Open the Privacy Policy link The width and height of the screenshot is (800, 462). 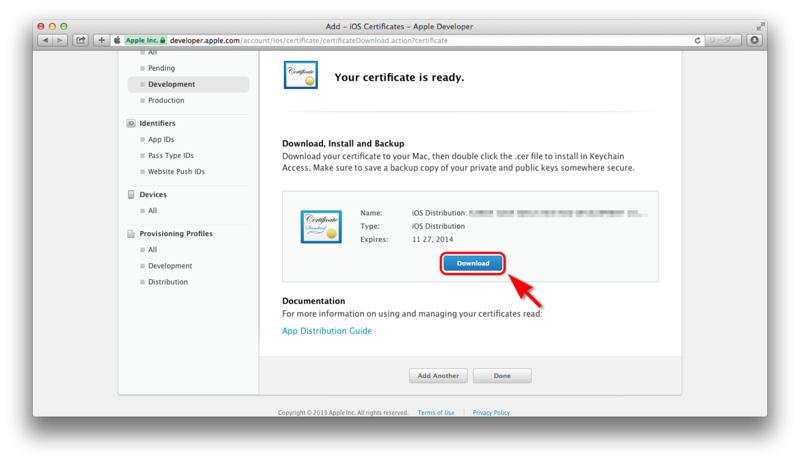point(491,413)
